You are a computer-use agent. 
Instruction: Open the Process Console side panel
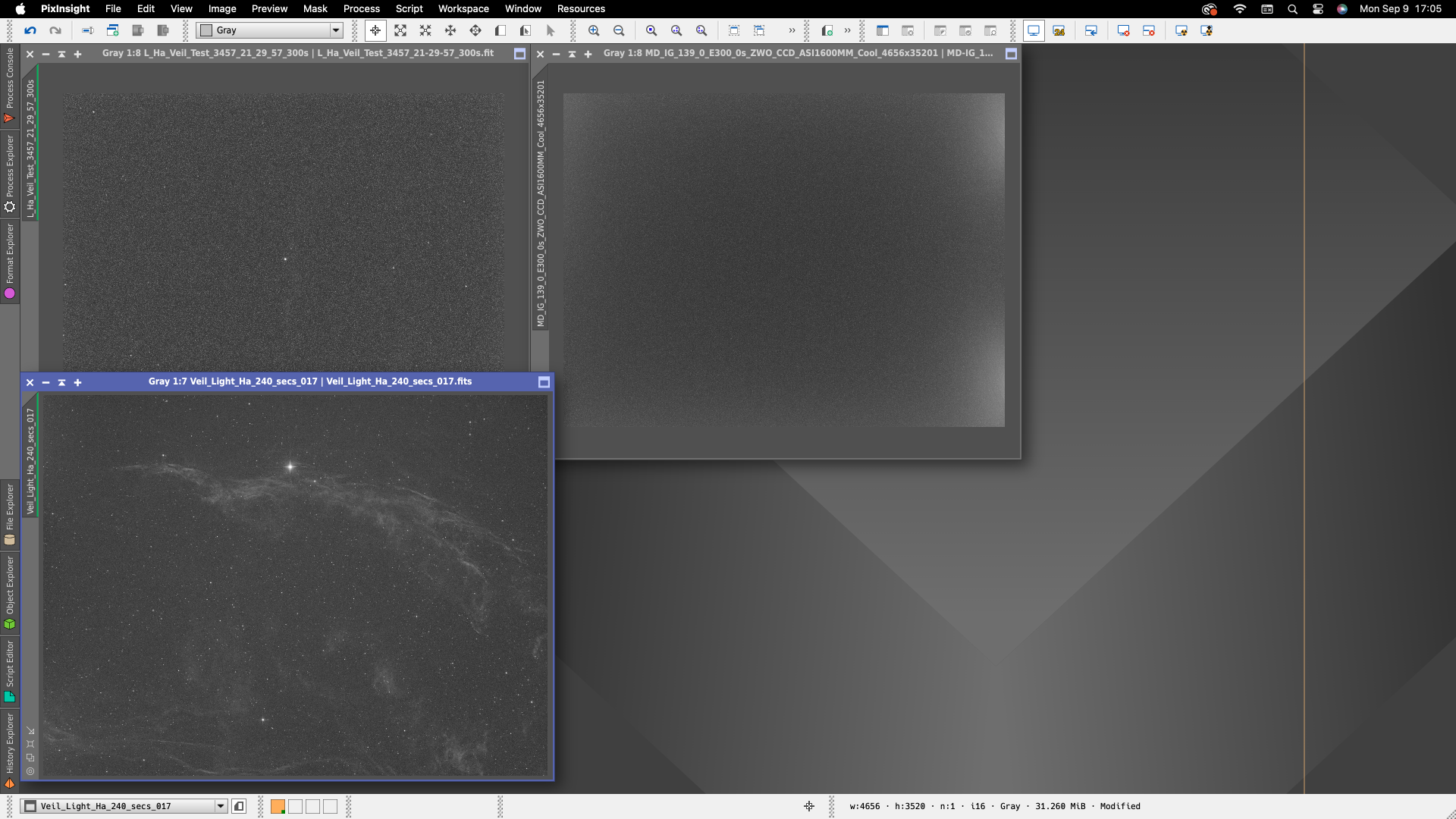(x=10, y=85)
